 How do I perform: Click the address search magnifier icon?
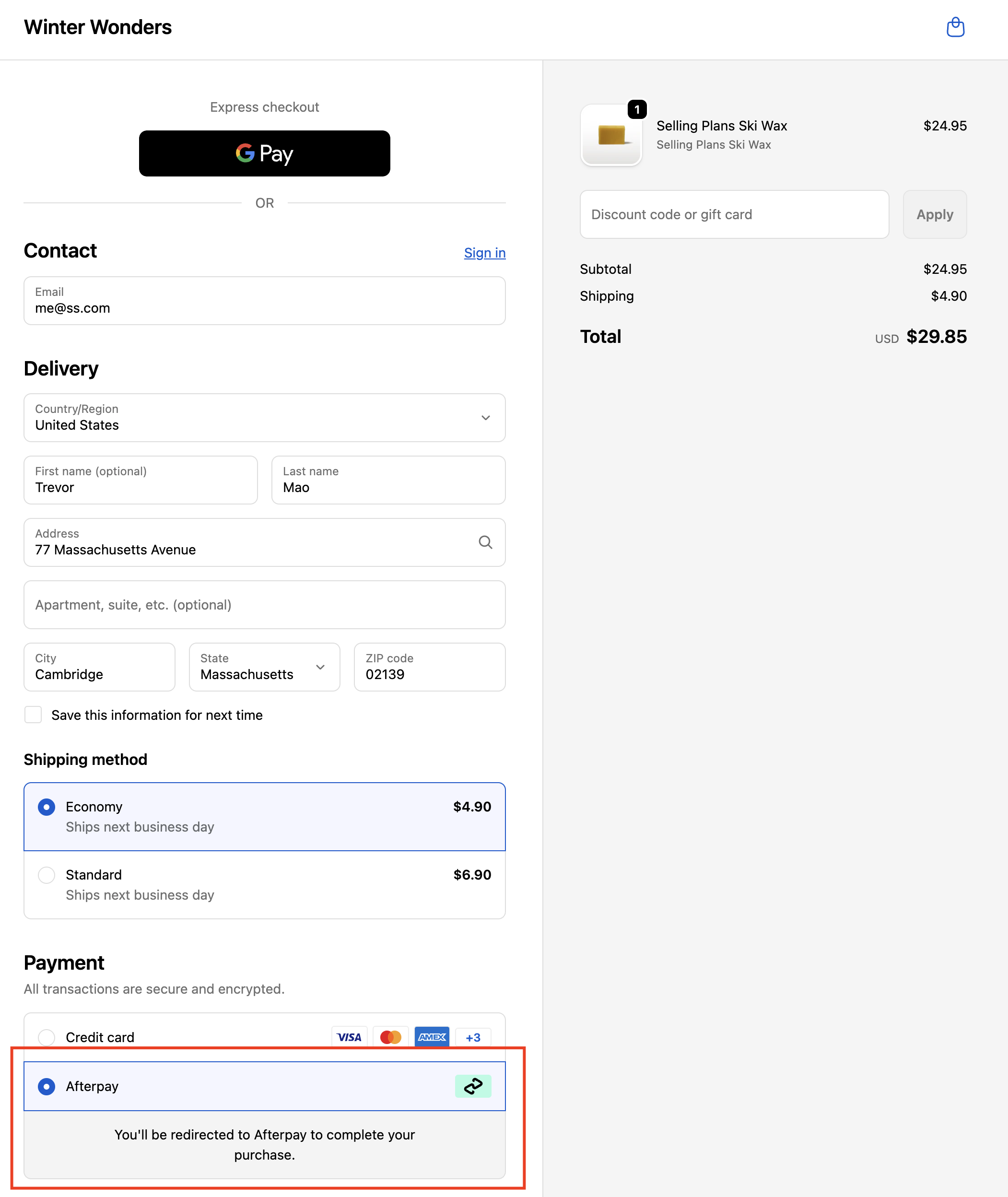click(486, 542)
